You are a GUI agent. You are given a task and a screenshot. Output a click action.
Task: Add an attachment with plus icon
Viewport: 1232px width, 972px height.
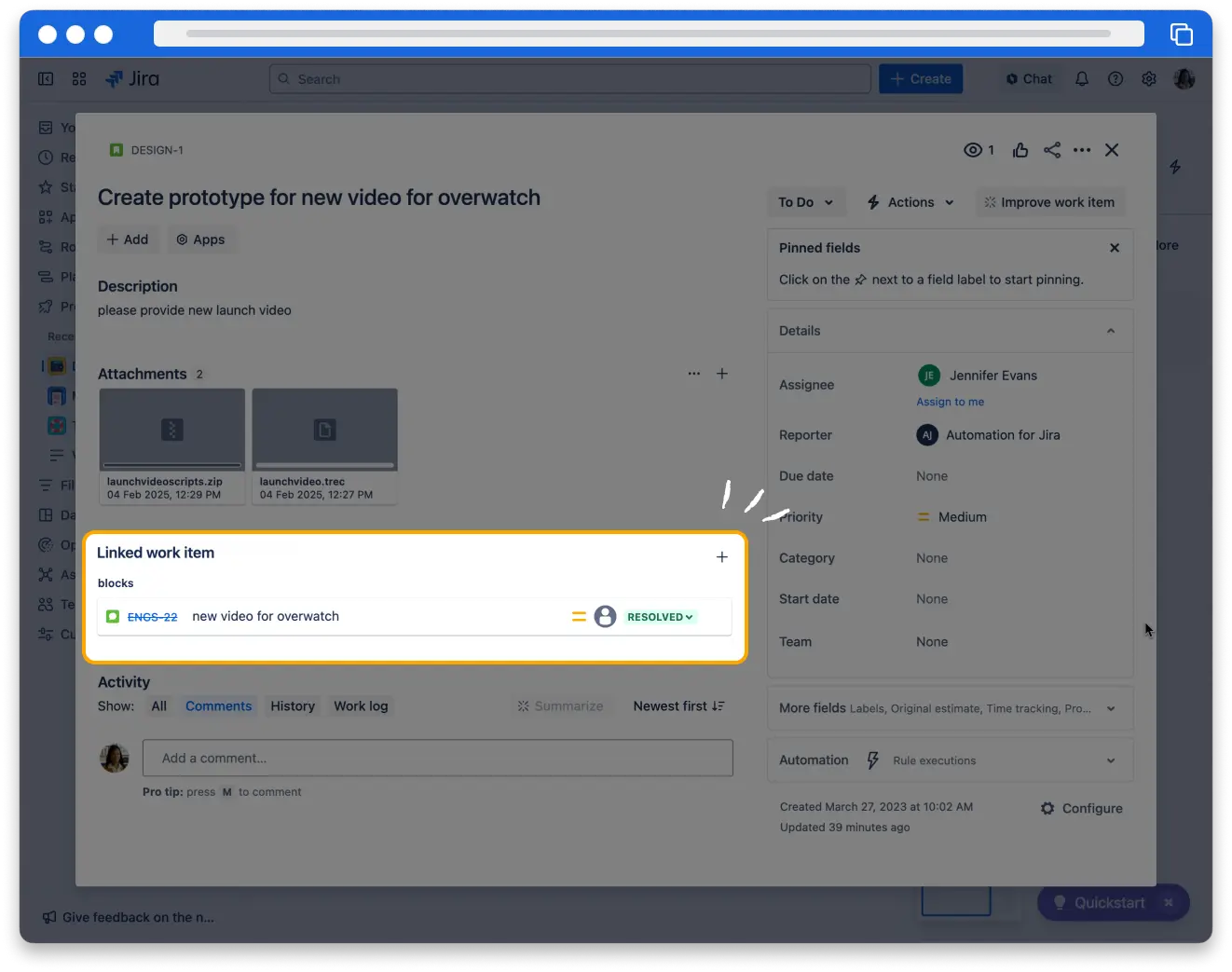(721, 374)
